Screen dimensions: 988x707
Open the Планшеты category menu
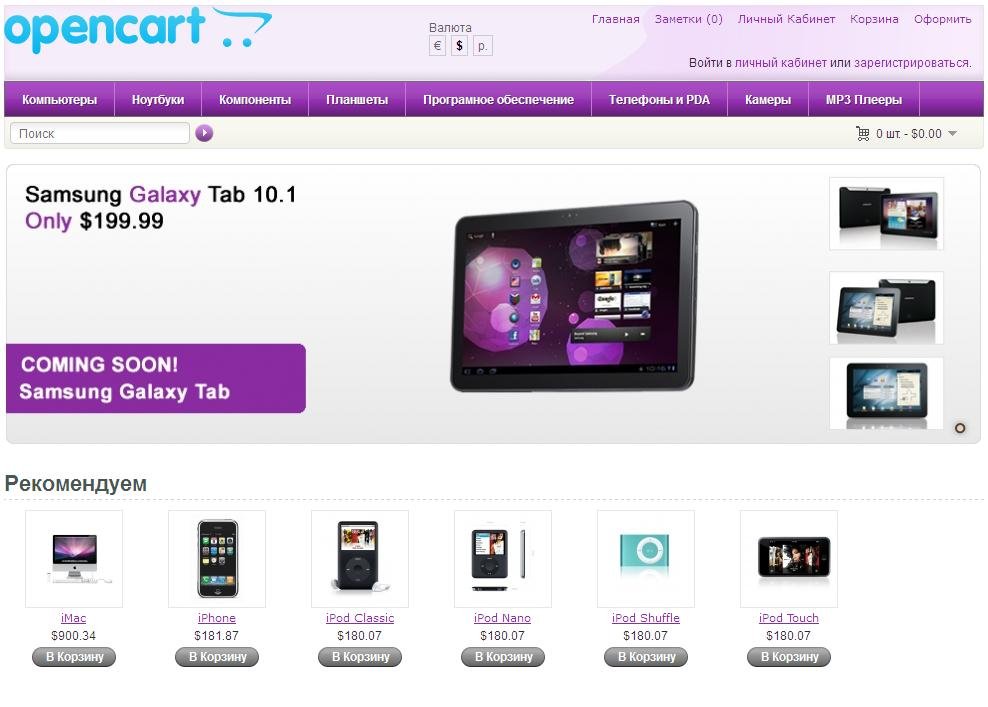tap(357, 100)
